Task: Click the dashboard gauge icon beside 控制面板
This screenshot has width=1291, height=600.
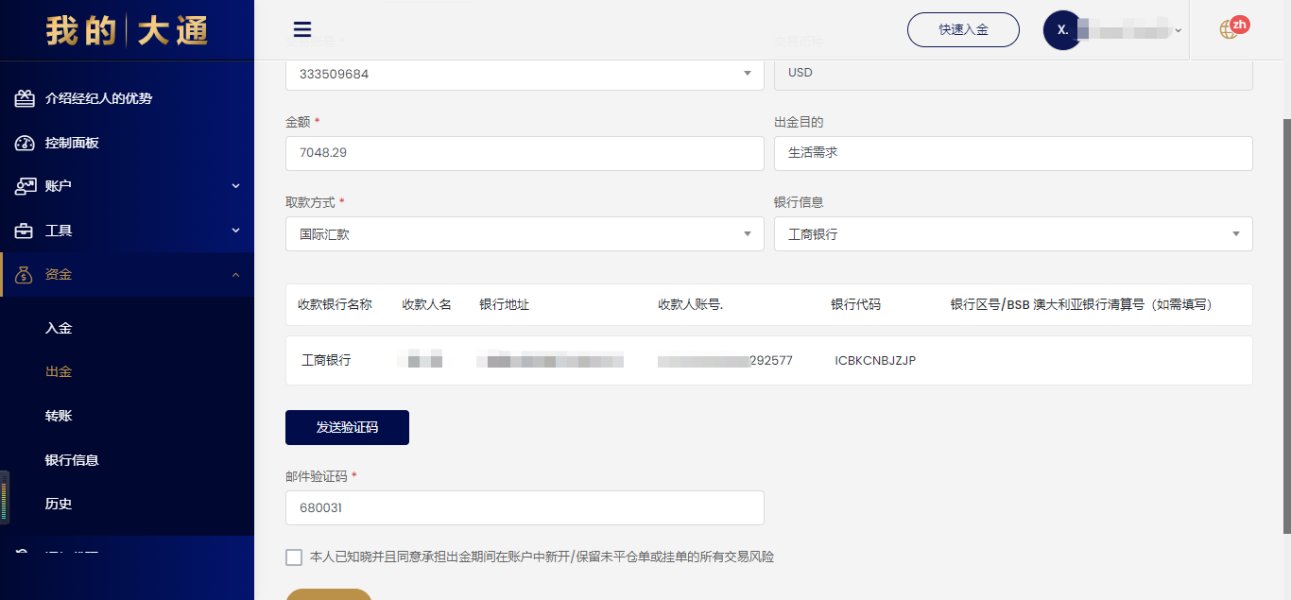Action: click(25, 143)
